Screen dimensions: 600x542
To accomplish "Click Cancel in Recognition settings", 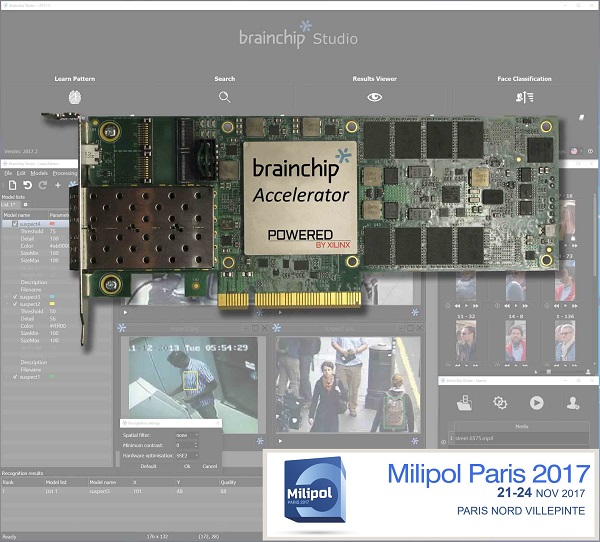I will tap(210, 466).
